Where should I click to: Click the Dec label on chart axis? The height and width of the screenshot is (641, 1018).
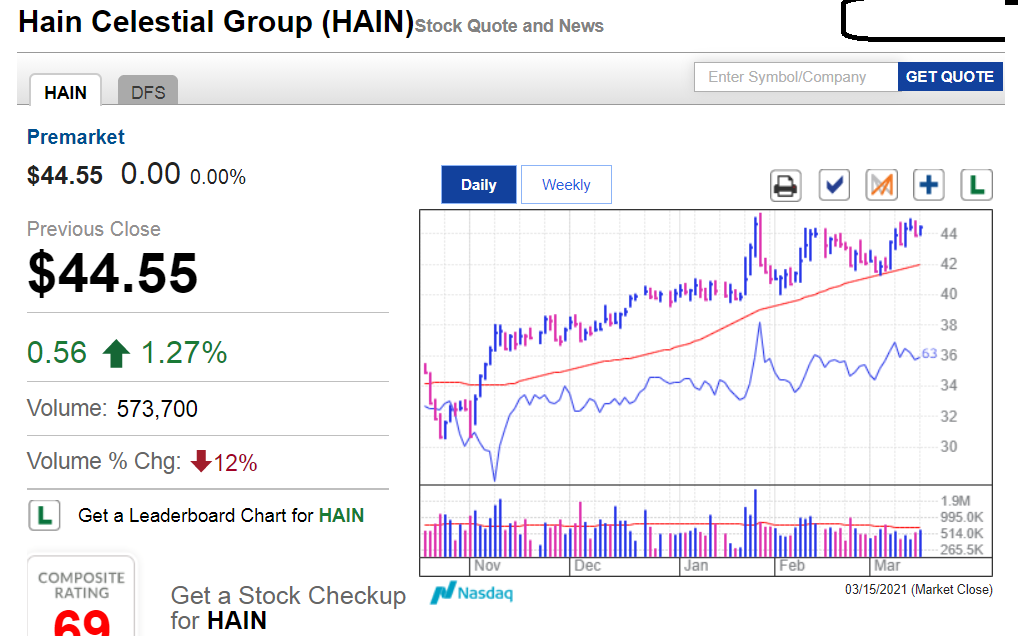[588, 566]
